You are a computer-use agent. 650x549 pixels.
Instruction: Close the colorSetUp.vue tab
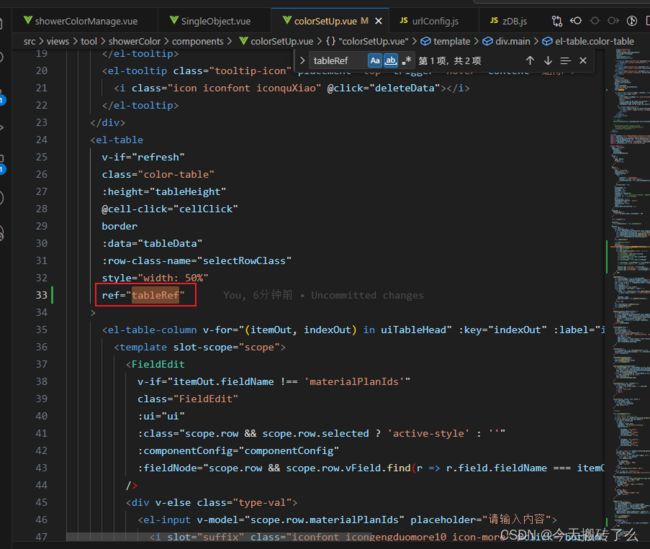click(x=378, y=21)
